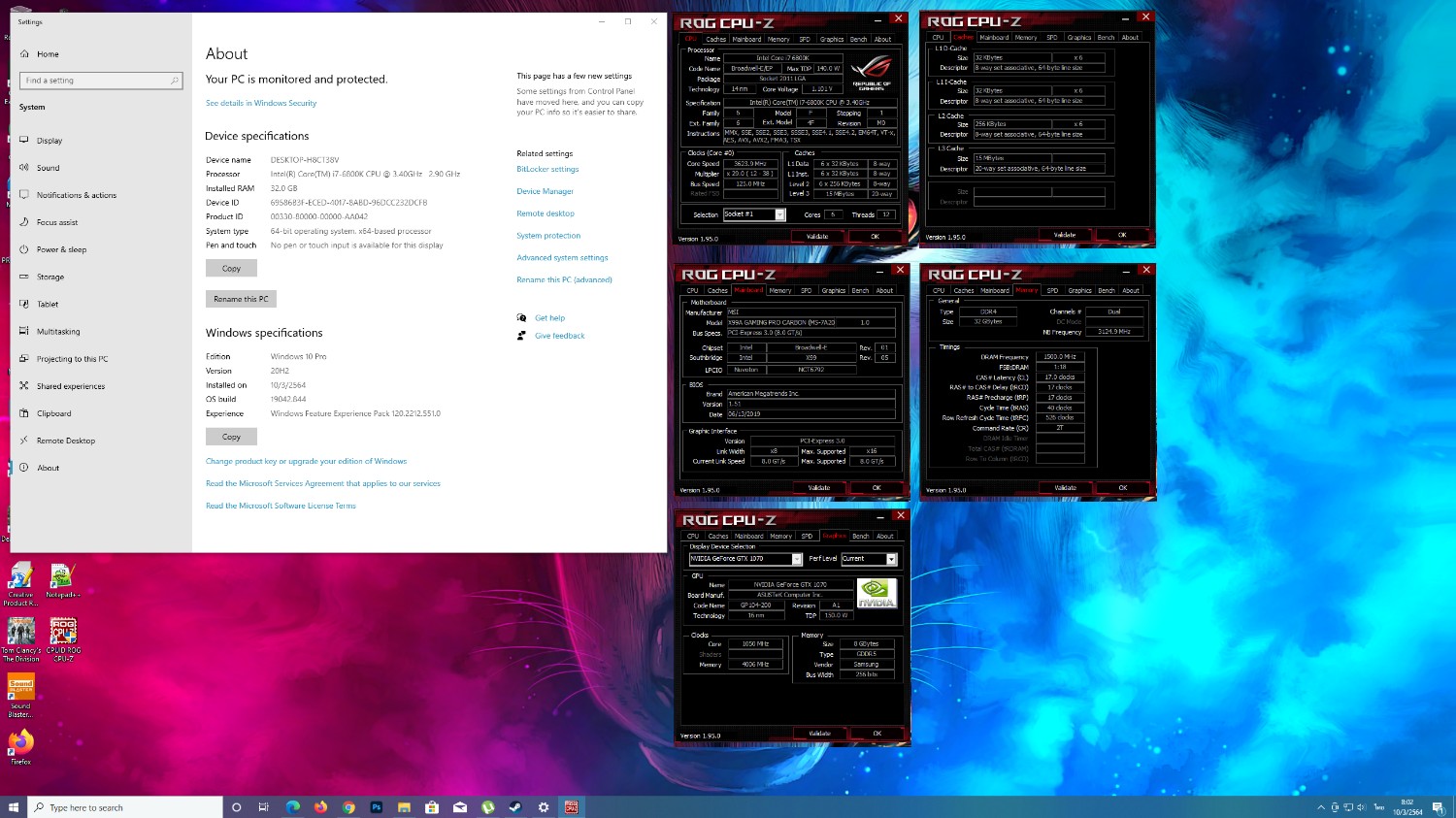Click Validate in the Mainboard window

click(x=819, y=488)
